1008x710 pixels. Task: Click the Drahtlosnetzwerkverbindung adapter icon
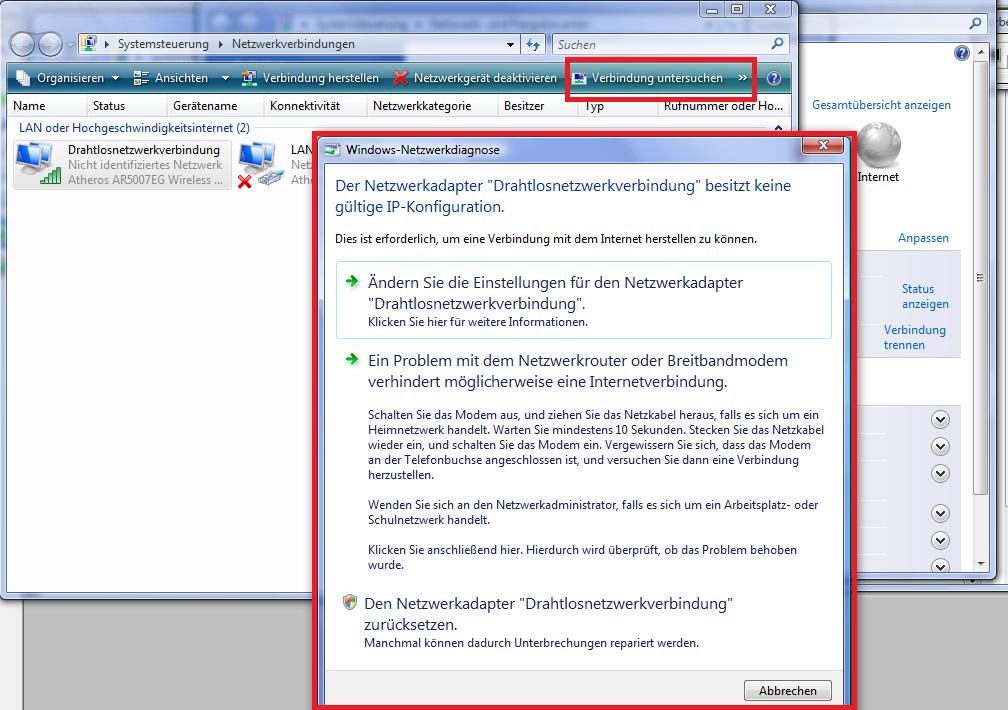pos(36,163)
